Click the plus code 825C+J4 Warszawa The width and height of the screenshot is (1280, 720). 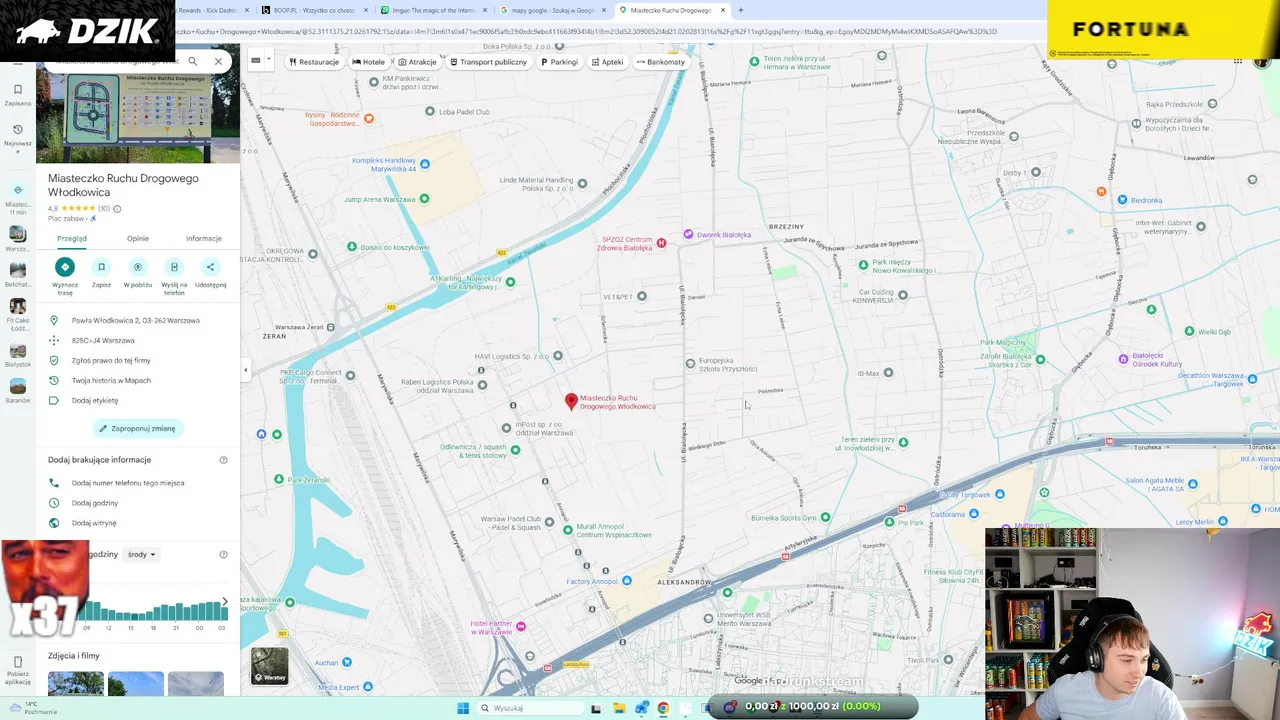[x=138, y=341]
